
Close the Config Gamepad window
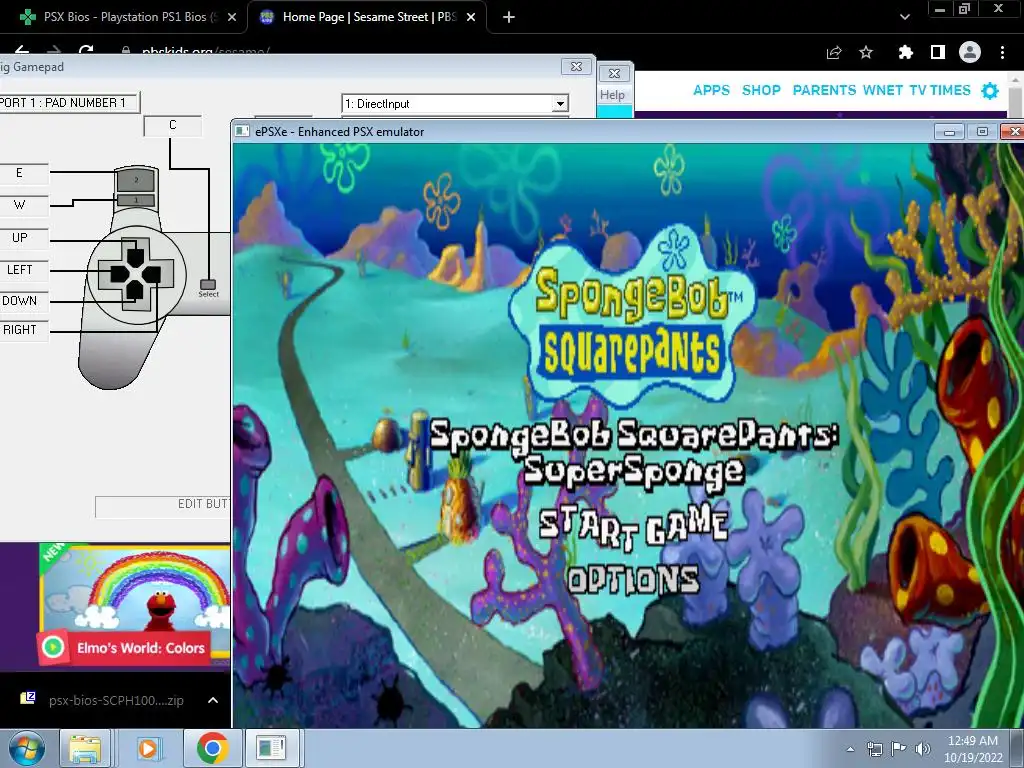577,67
